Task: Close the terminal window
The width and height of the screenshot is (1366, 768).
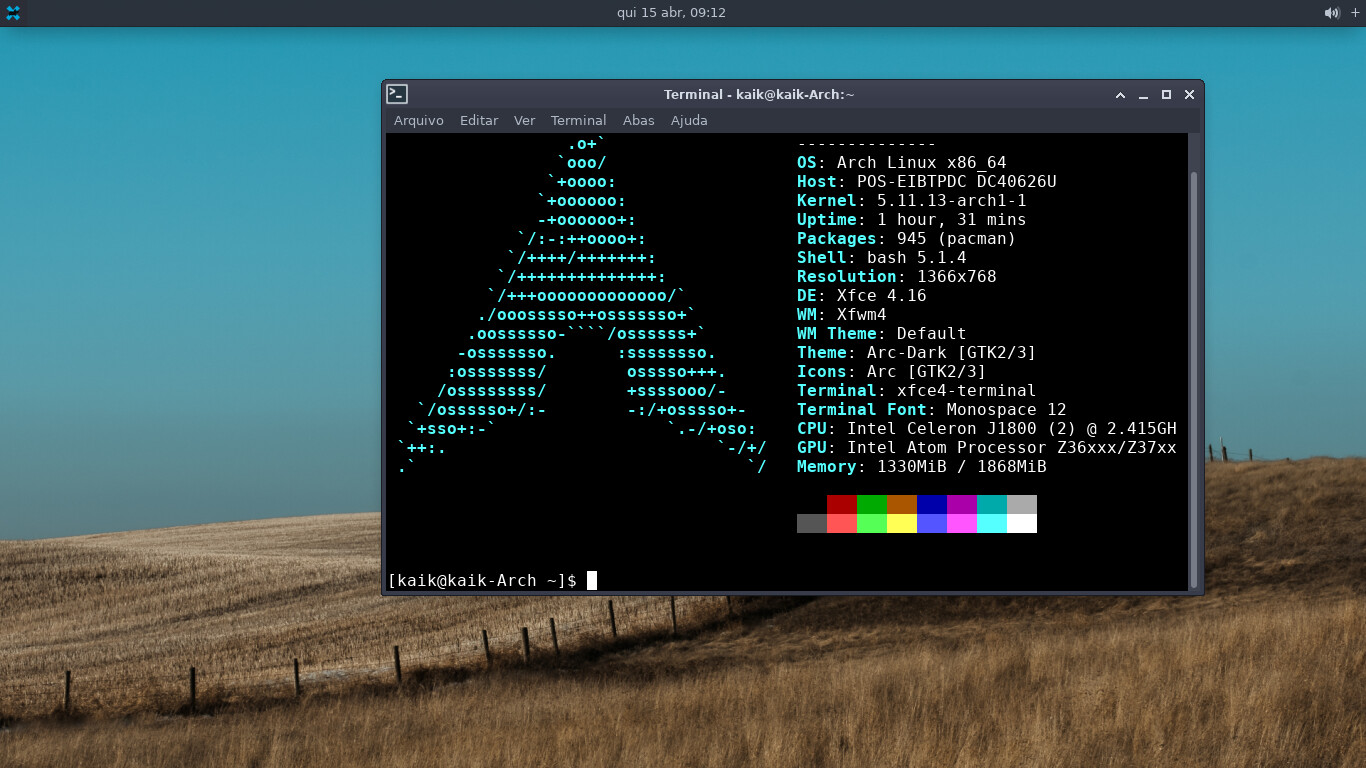Action: tap(1189, 95)
